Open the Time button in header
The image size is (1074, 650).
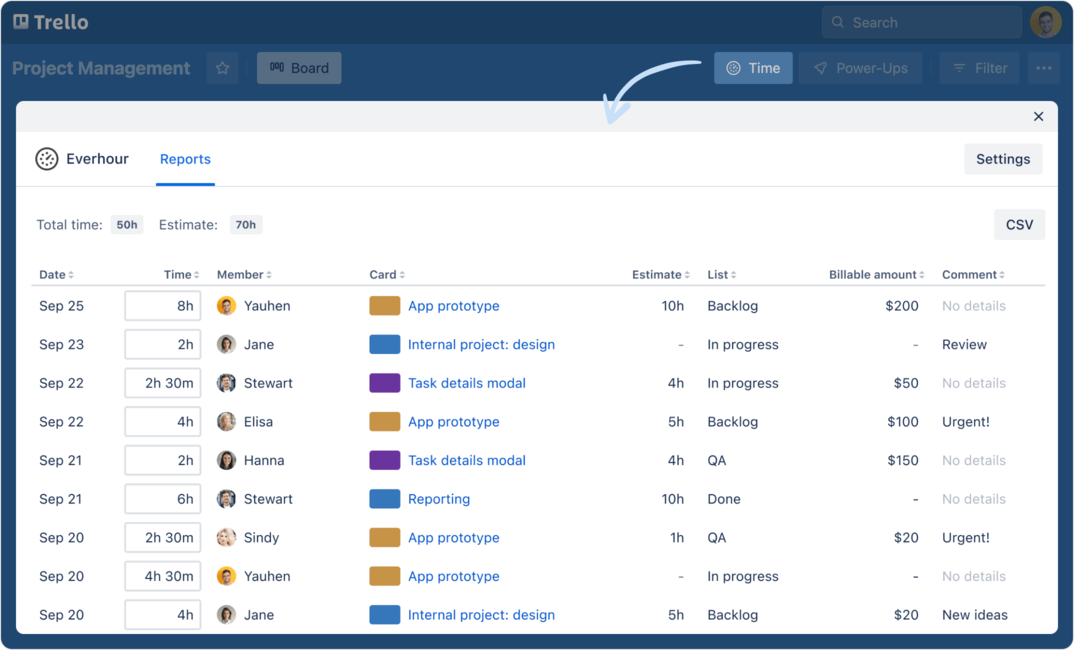click(x=753, y=68)
